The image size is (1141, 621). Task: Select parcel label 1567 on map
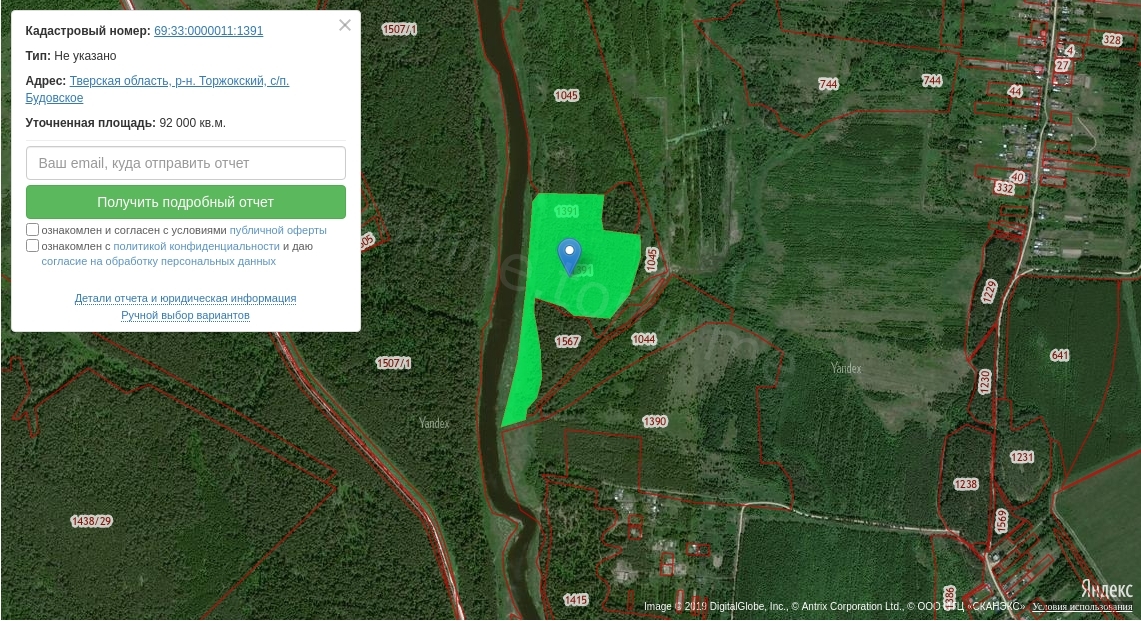coord(567,341)
